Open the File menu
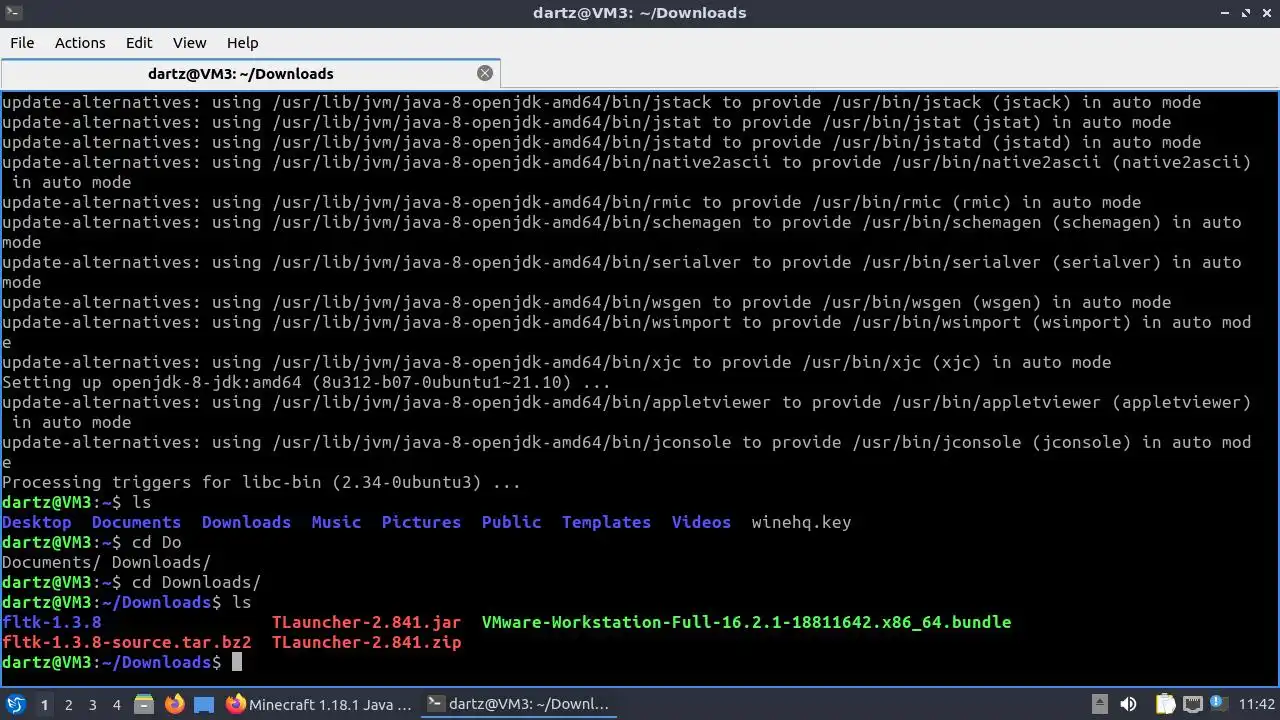The image size is (1280, 720). pyautogui.click(x=22, y=43)
